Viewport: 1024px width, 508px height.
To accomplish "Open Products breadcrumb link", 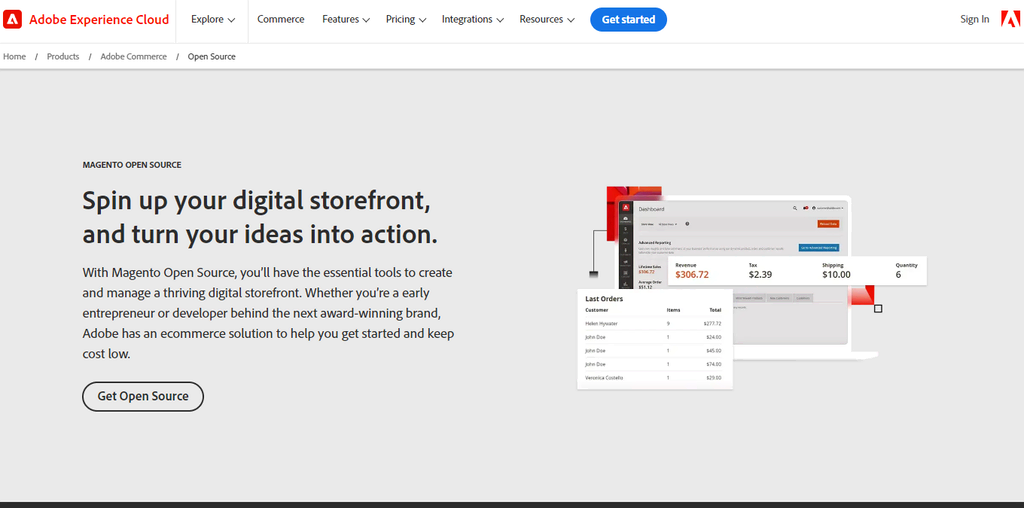I will [63, 57].
